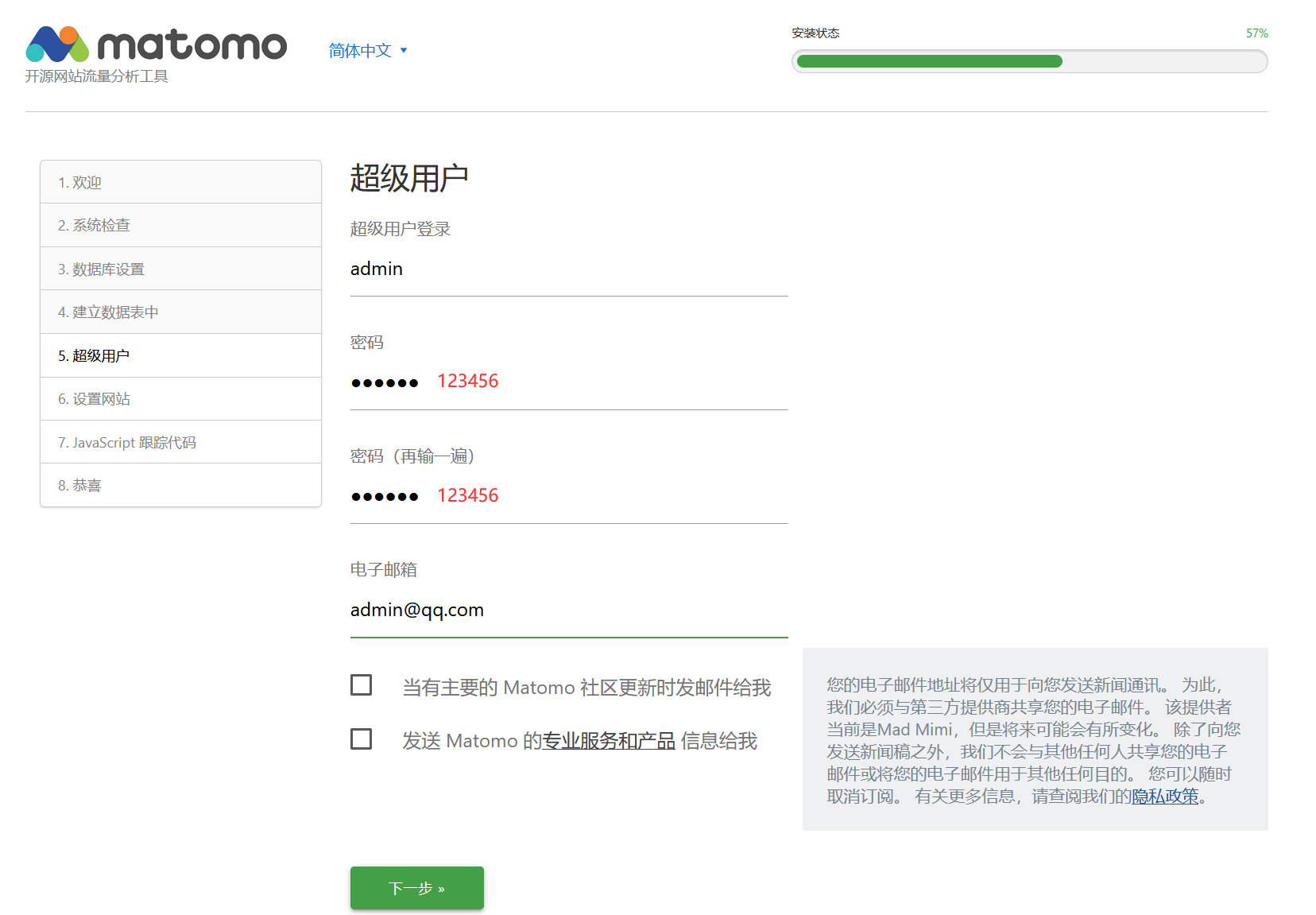Open the 专业服务和产品 link
The height and width of the screenshot is (915, 1316).
[x=609, y=741]
